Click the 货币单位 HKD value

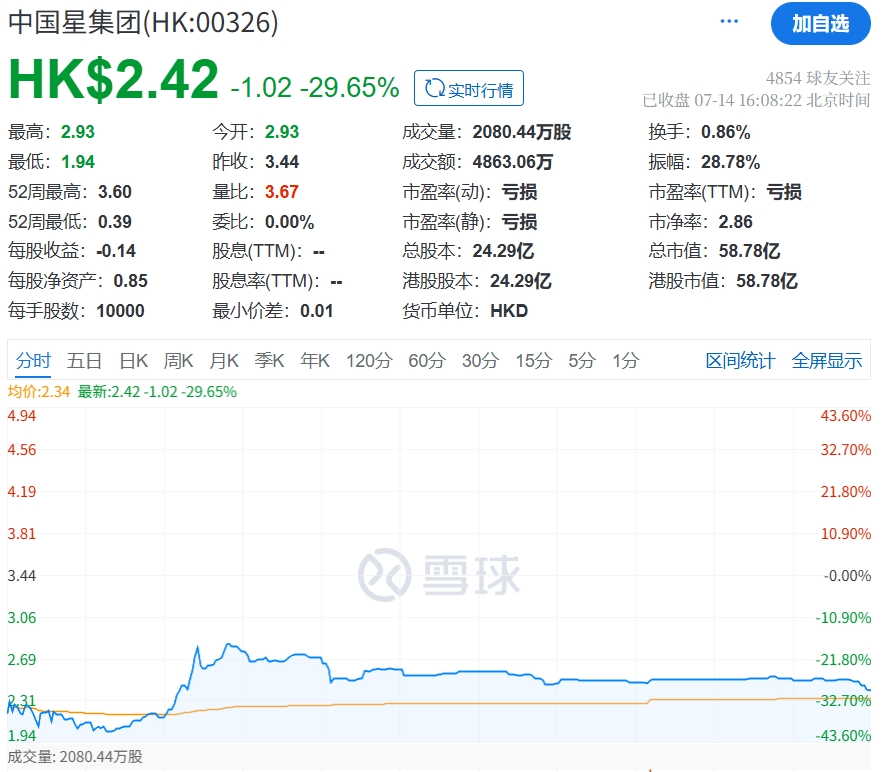point(509,310)
